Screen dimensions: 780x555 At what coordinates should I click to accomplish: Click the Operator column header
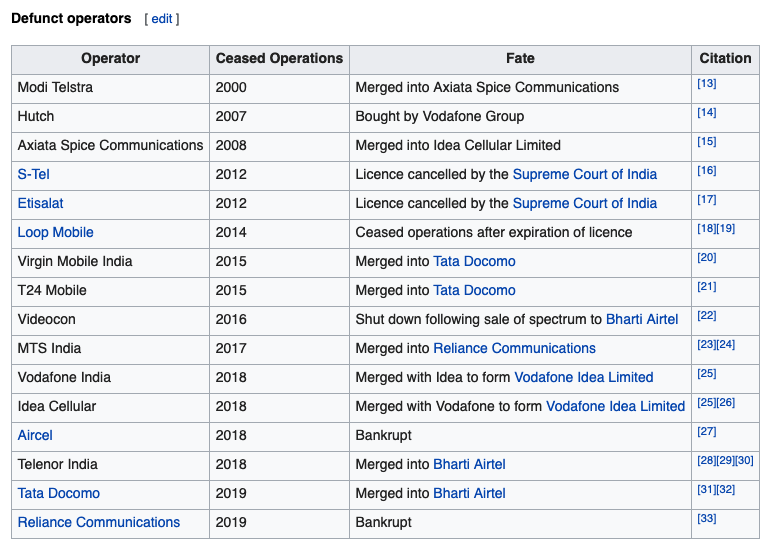tap(110, 59)
